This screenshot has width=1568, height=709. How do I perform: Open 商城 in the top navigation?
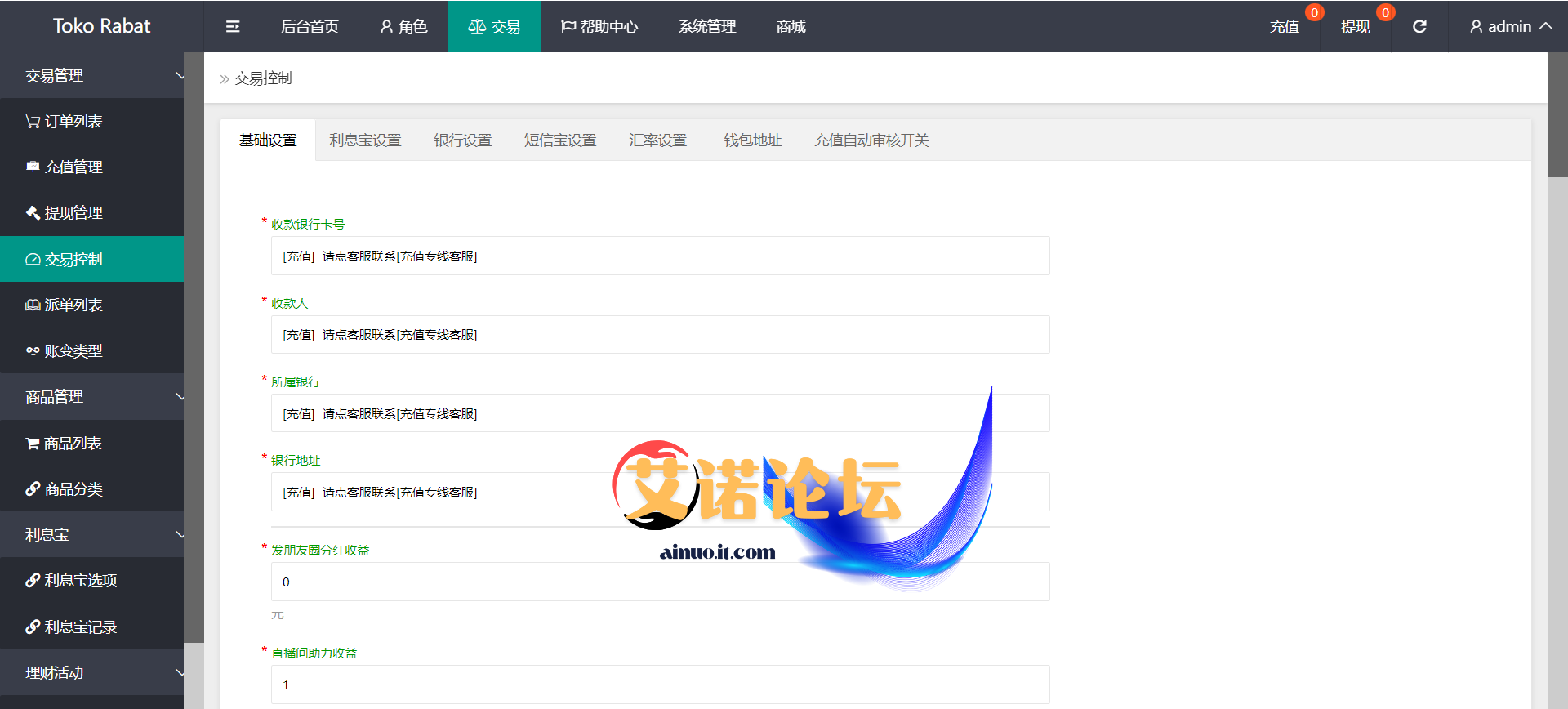click(791, 27)
